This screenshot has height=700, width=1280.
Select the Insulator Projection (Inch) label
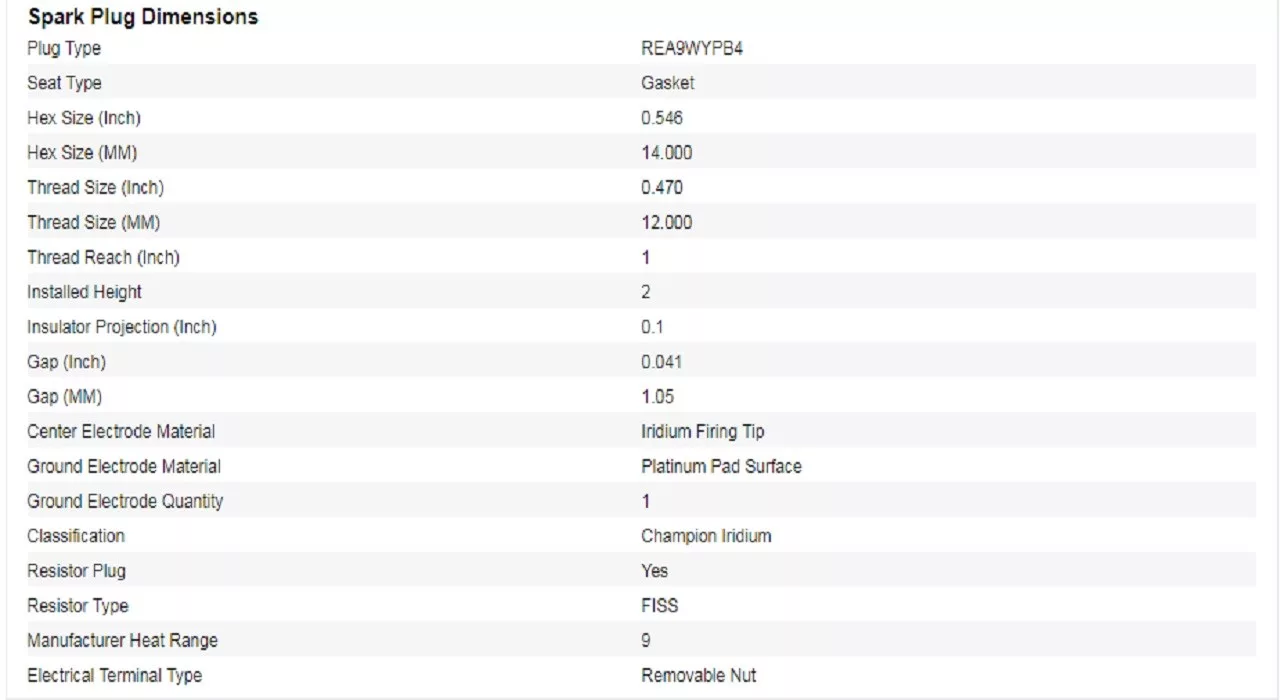click(122, 327)
